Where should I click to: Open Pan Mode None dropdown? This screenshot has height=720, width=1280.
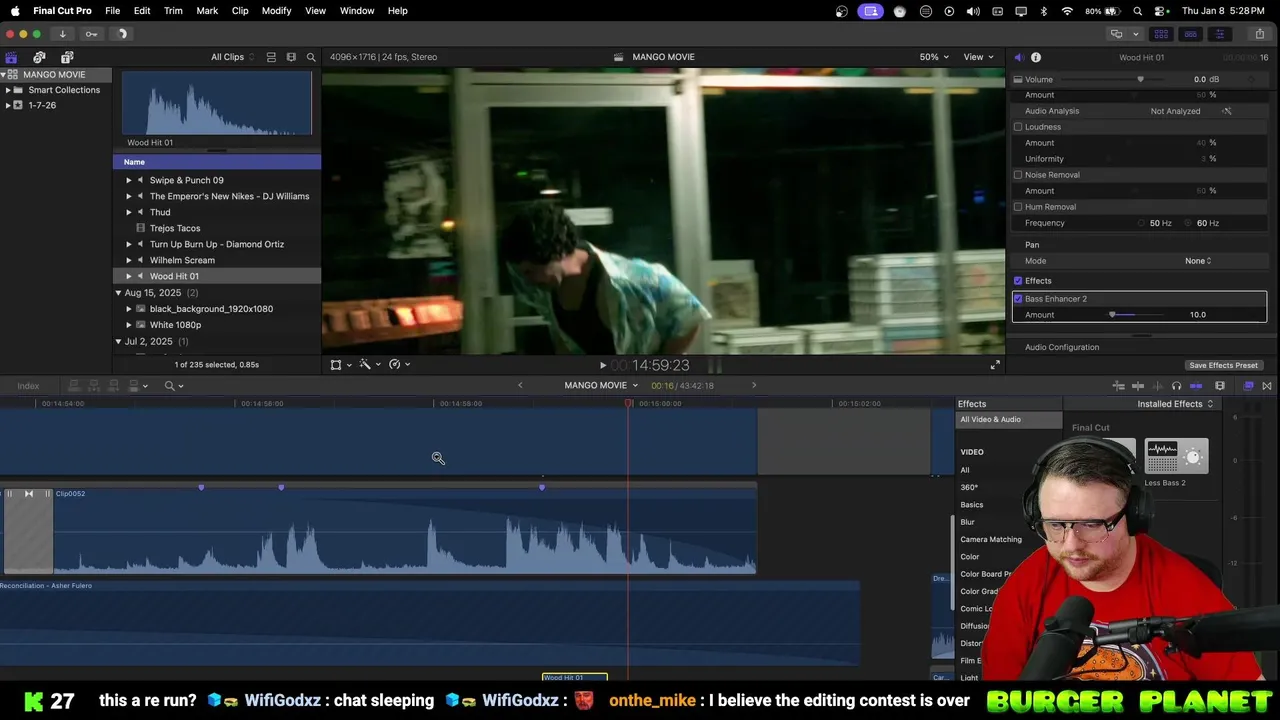point(1198,261)
